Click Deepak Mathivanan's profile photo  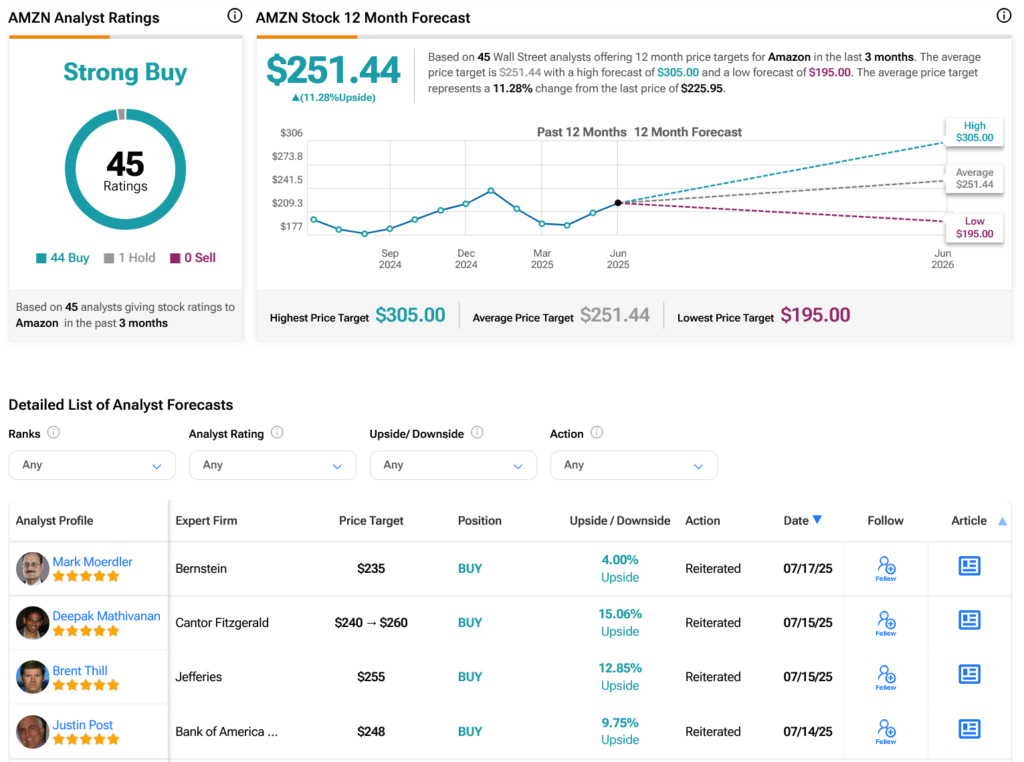pos(33,622)
